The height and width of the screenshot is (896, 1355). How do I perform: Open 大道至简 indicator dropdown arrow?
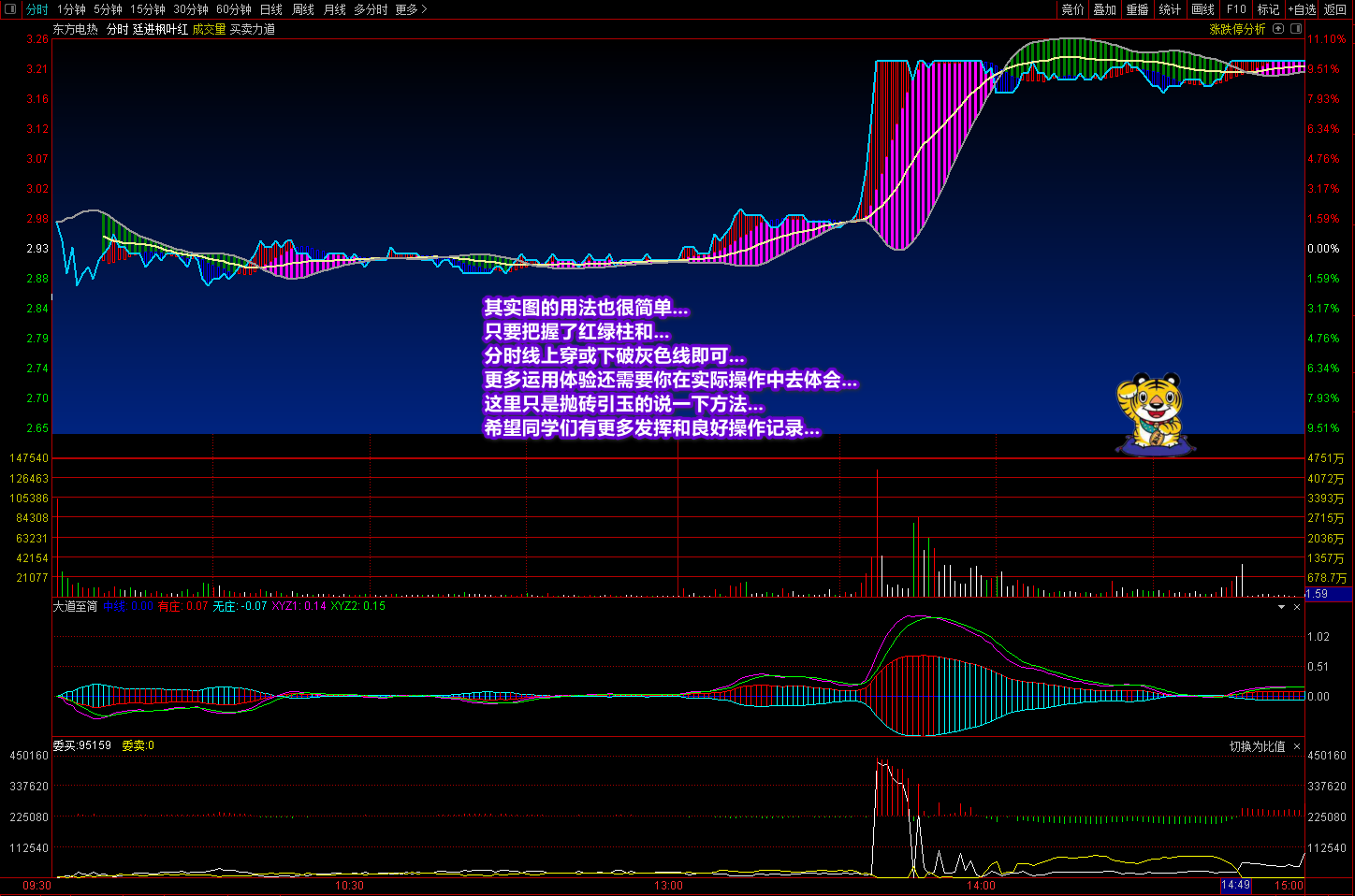point(1281,607)
